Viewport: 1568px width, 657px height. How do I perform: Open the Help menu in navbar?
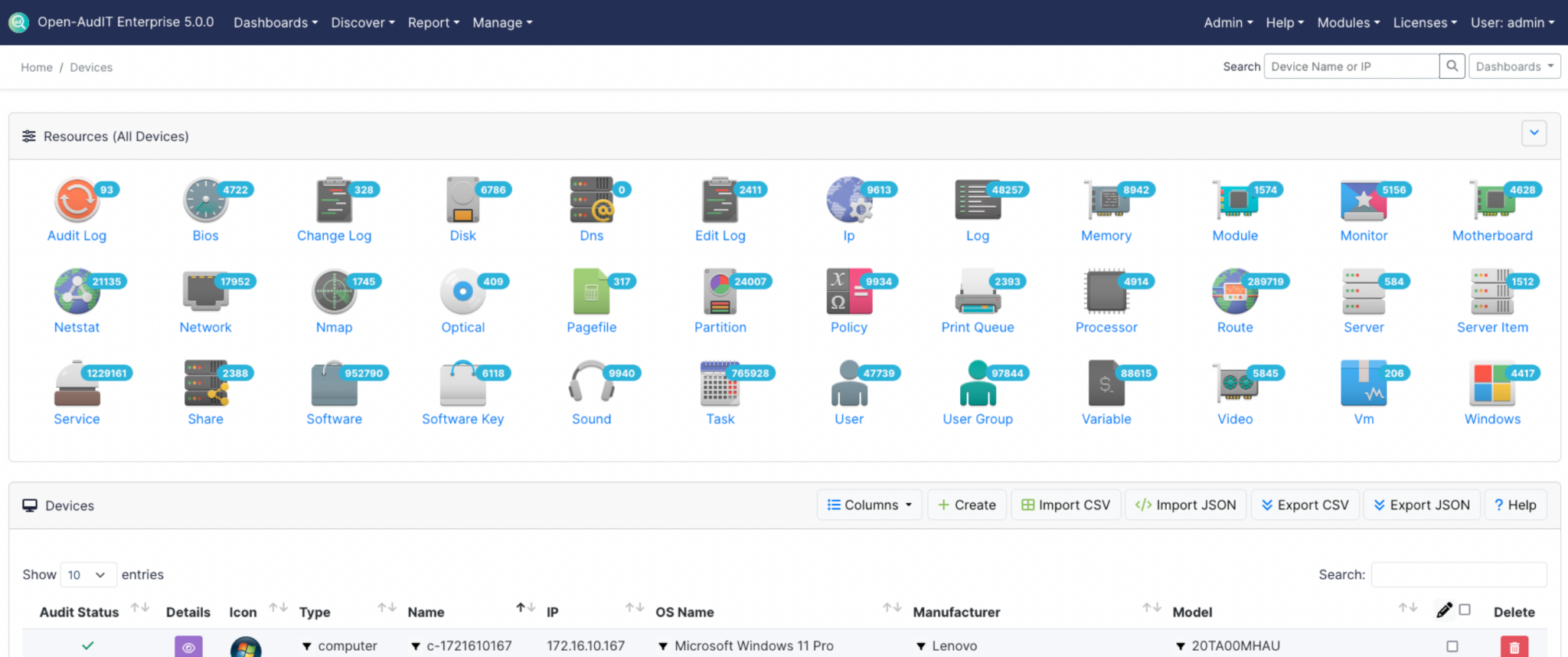(x=1284, y=22)
